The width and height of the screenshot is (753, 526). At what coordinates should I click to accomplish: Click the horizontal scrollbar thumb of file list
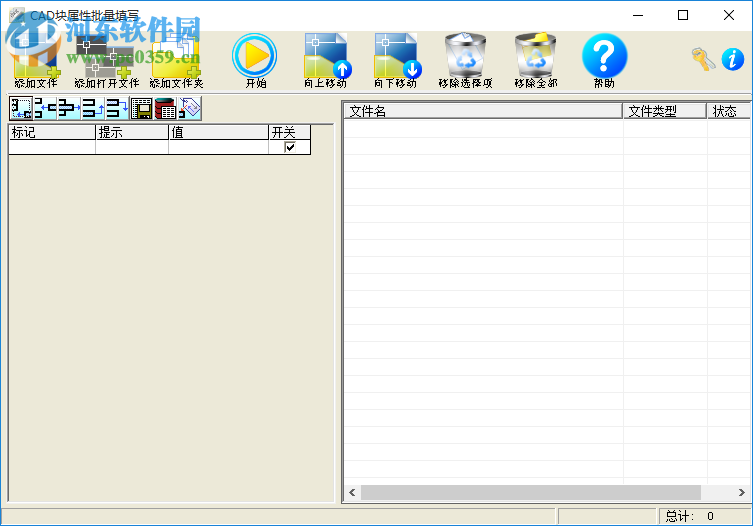click(x=531, y=492)
